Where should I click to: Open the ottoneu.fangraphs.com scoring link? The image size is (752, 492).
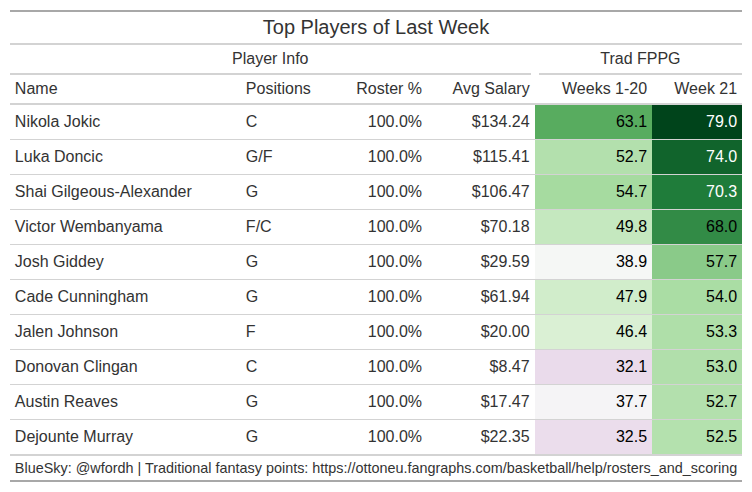coord(524,468)
